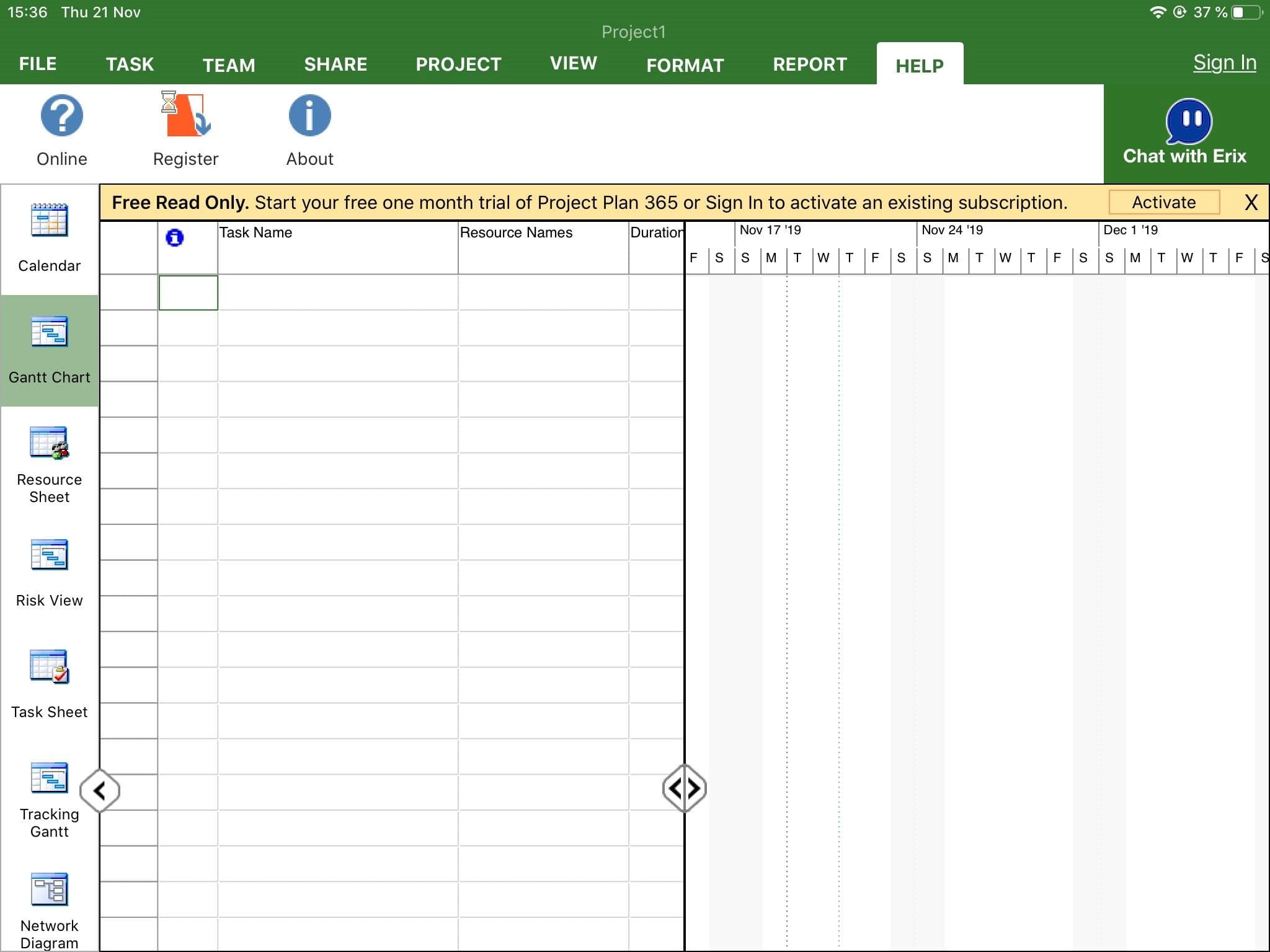Dismiss the Free Read Only banner
This screenshot has width=1270, height=952.
point(1251,203)
